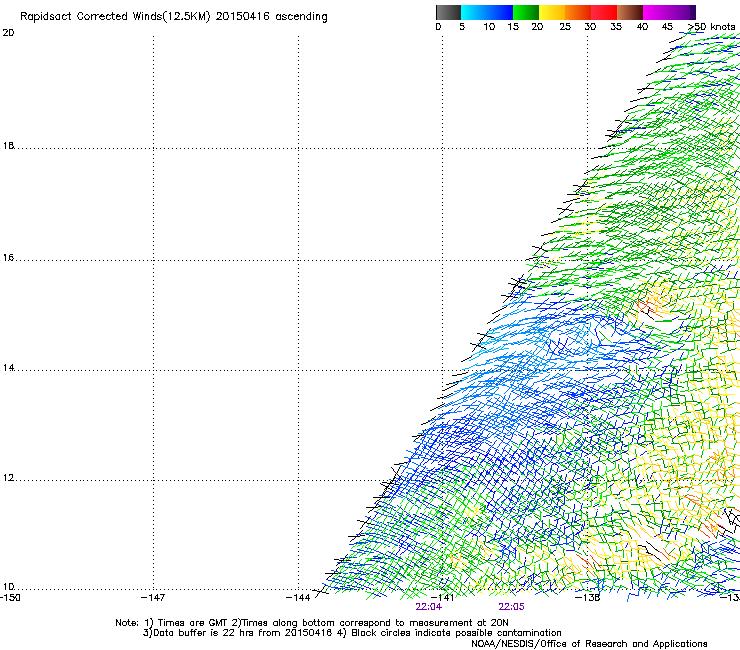Select the gray 0-5 knots color band

(x=448, y=12)
